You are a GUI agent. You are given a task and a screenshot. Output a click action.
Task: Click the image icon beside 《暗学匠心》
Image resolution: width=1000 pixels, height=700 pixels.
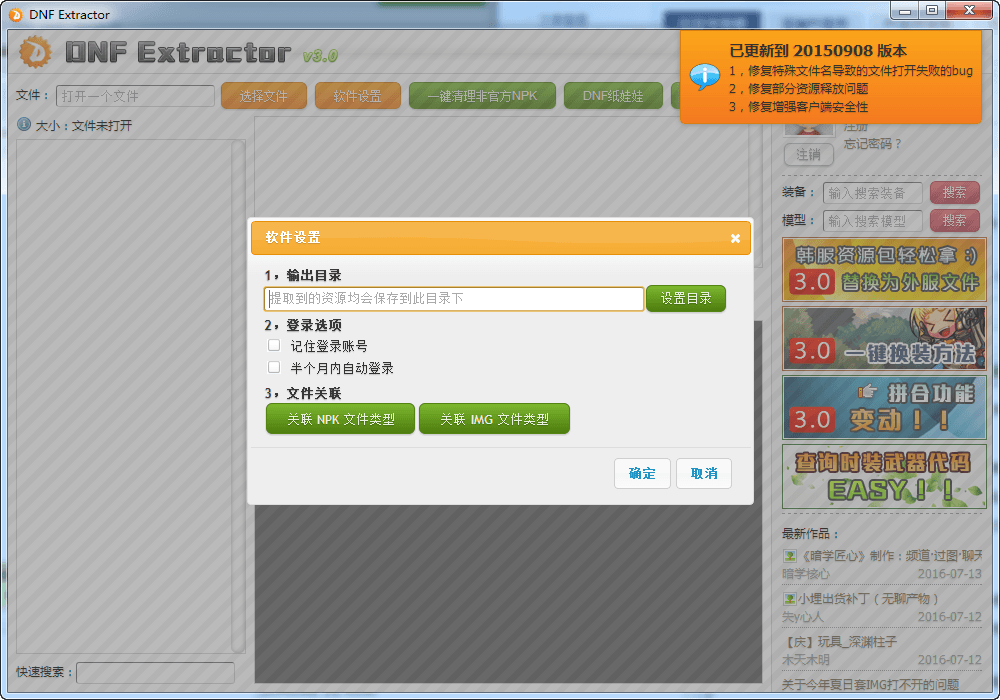pos(790,556)
